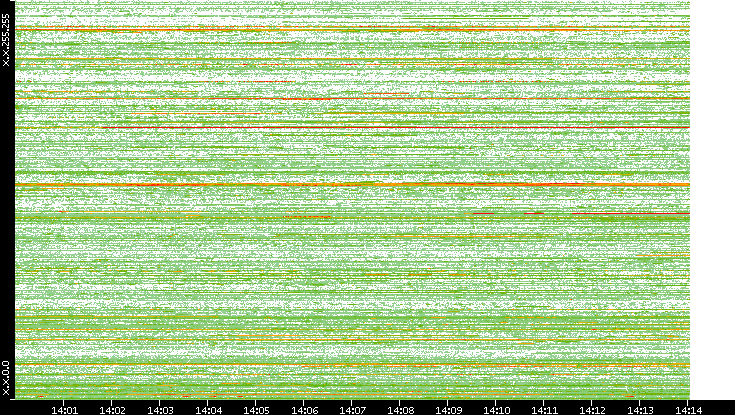The image size is (735, 415).
Task: Click the x.x.255.255 axis label
Action: pyautogui.click(x=6, y=40)
